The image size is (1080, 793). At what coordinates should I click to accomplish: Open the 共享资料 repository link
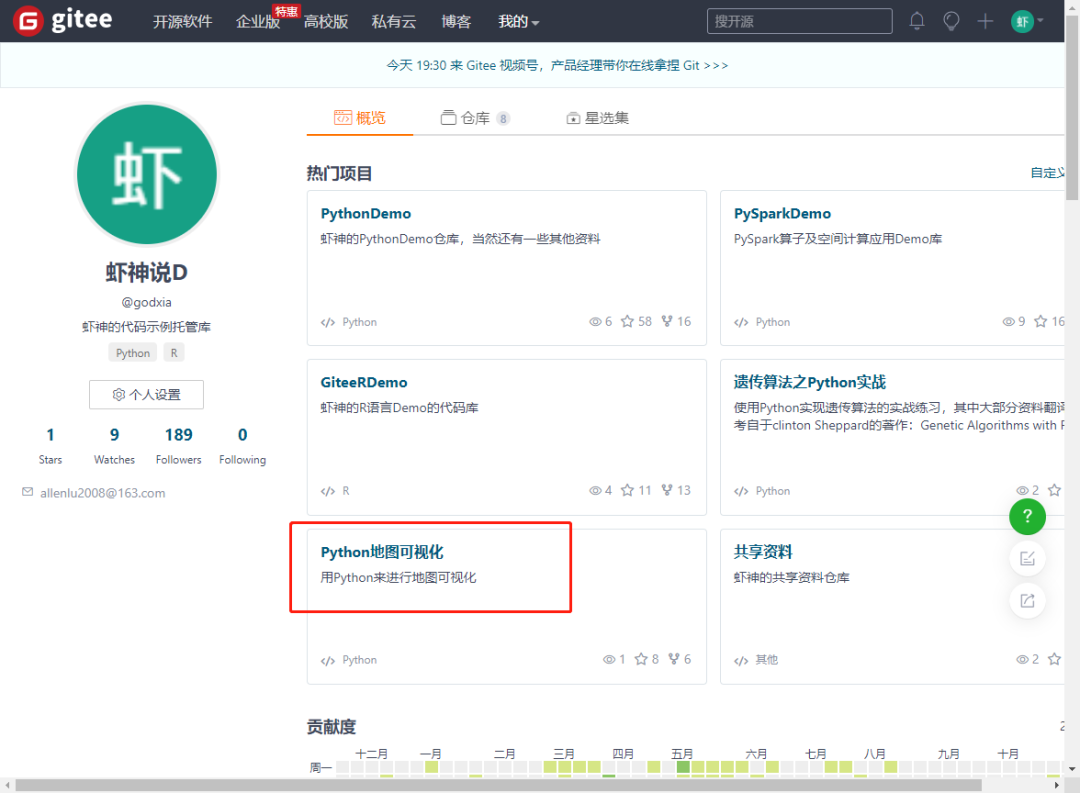pos(763,553)
